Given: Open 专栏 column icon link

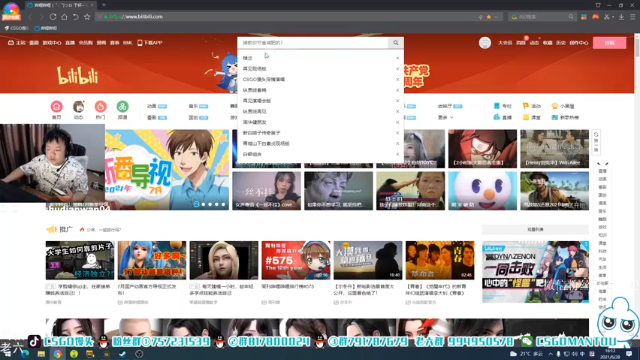Looking at the screenshot, I should coord(502,106).
